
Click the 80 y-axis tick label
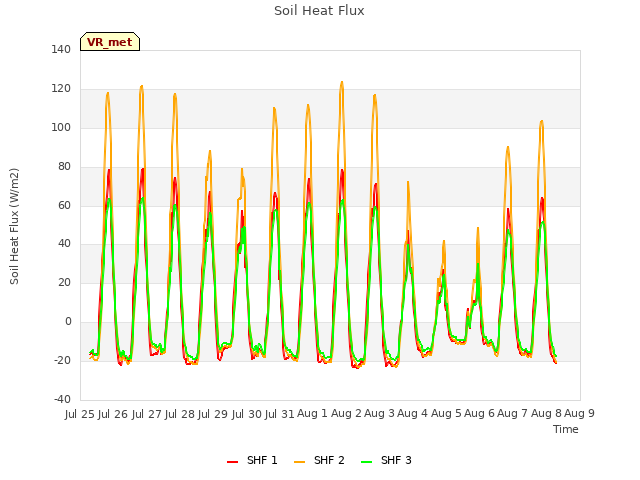(x=64, y=167)
